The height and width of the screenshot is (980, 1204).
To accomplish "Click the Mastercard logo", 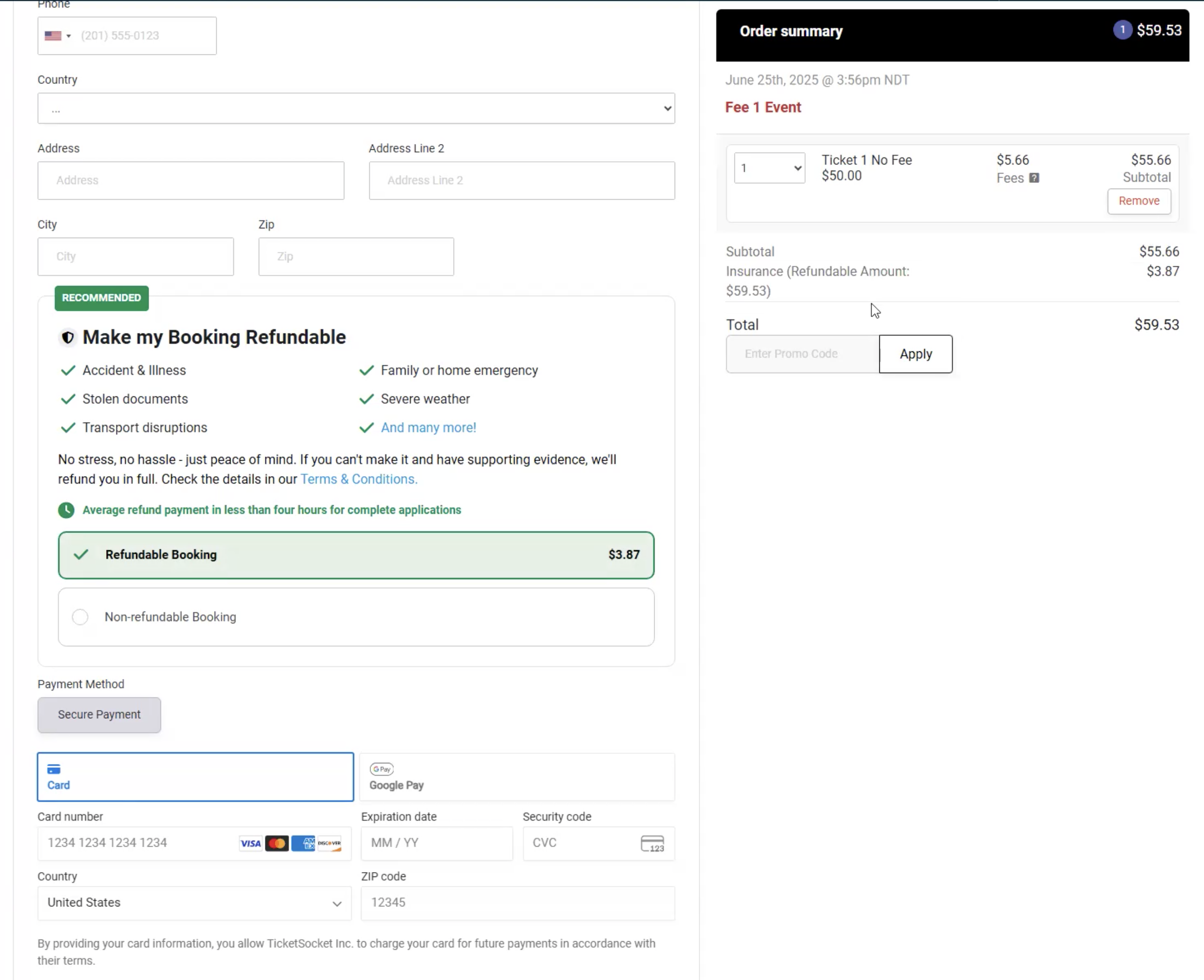I will point(276,844).
